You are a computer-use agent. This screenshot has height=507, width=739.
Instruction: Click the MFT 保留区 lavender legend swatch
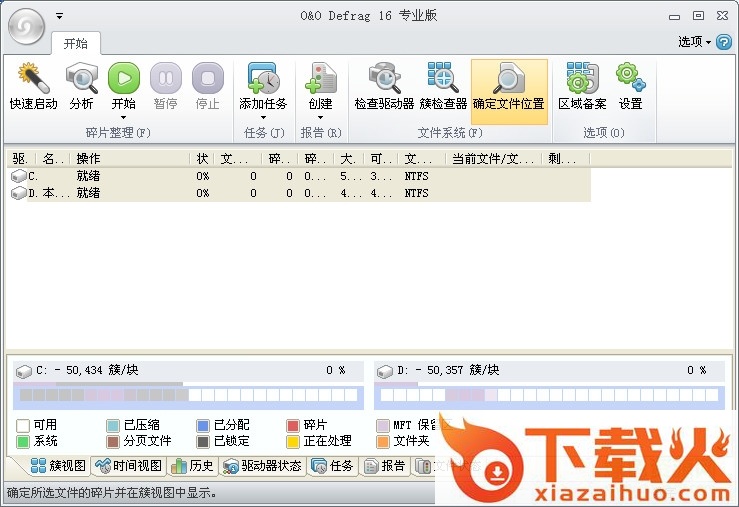click(383, 425)
